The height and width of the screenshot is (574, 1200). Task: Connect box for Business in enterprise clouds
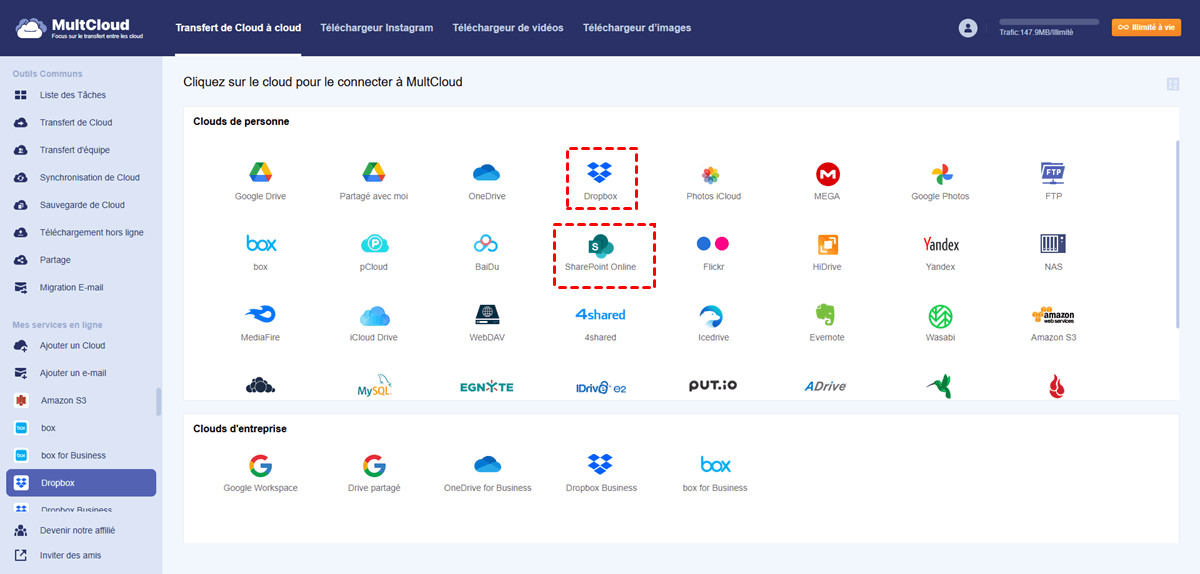coord(714,465)
